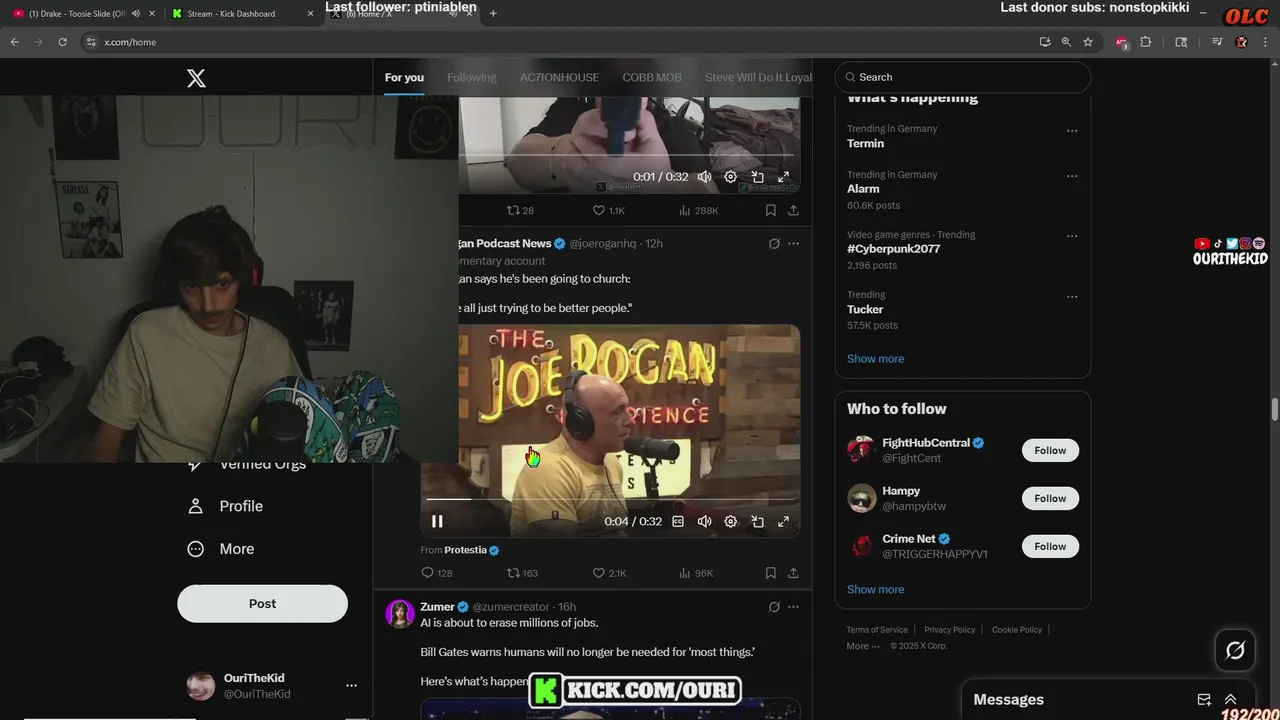Open Grok icon on Zumer post
This screenshot has height=720, width=1280.
tap(774, 607)
